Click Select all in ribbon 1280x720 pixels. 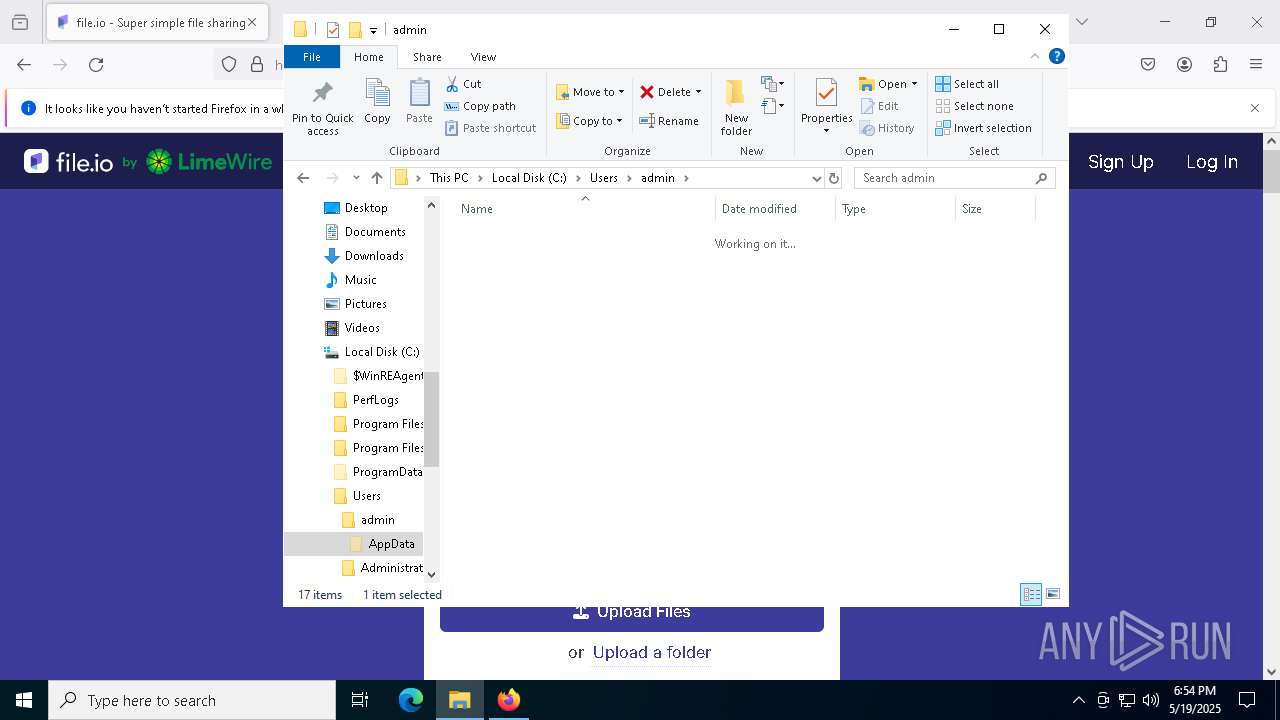tap(967, 84)
